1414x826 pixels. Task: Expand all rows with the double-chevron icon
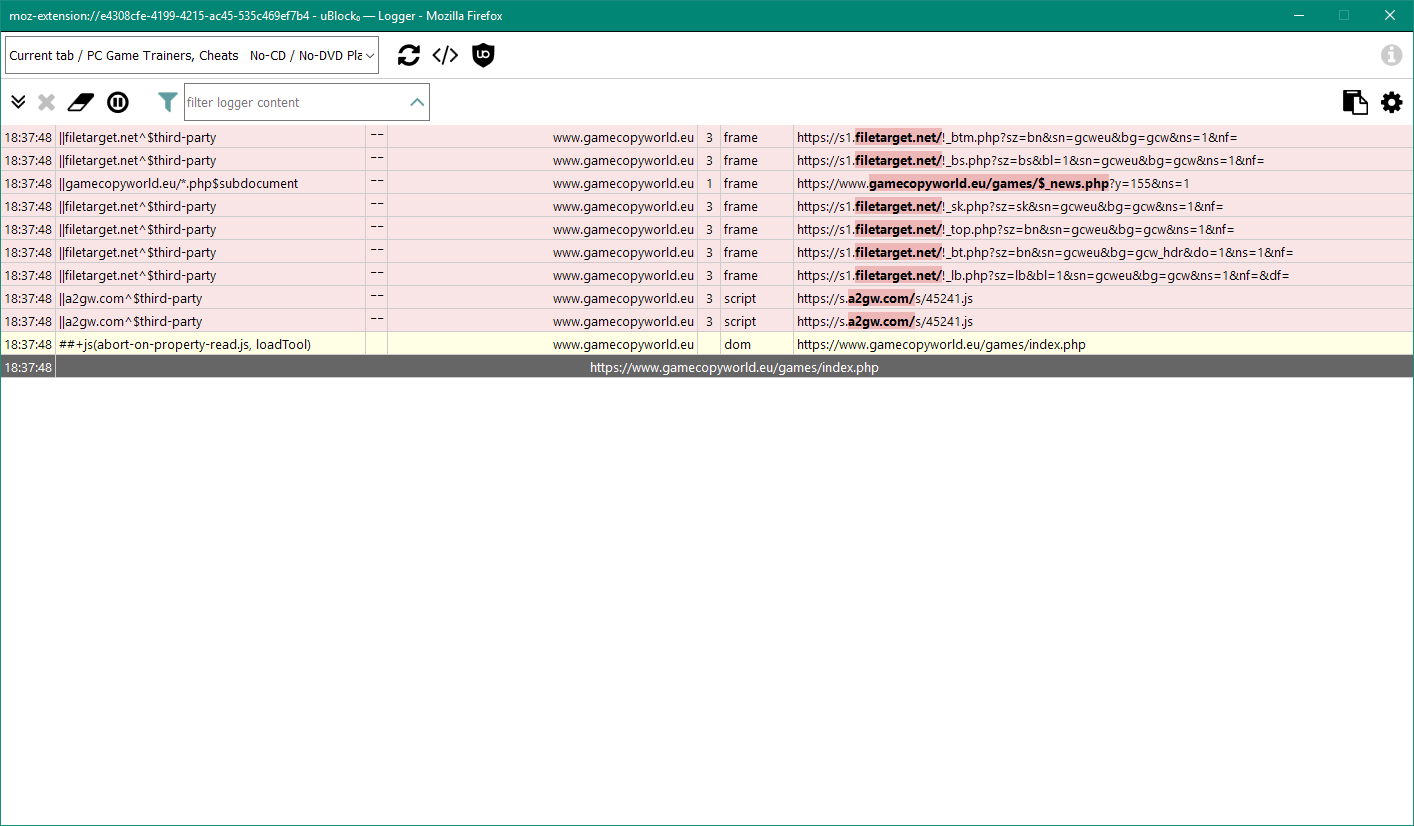[x=18, y=102]
